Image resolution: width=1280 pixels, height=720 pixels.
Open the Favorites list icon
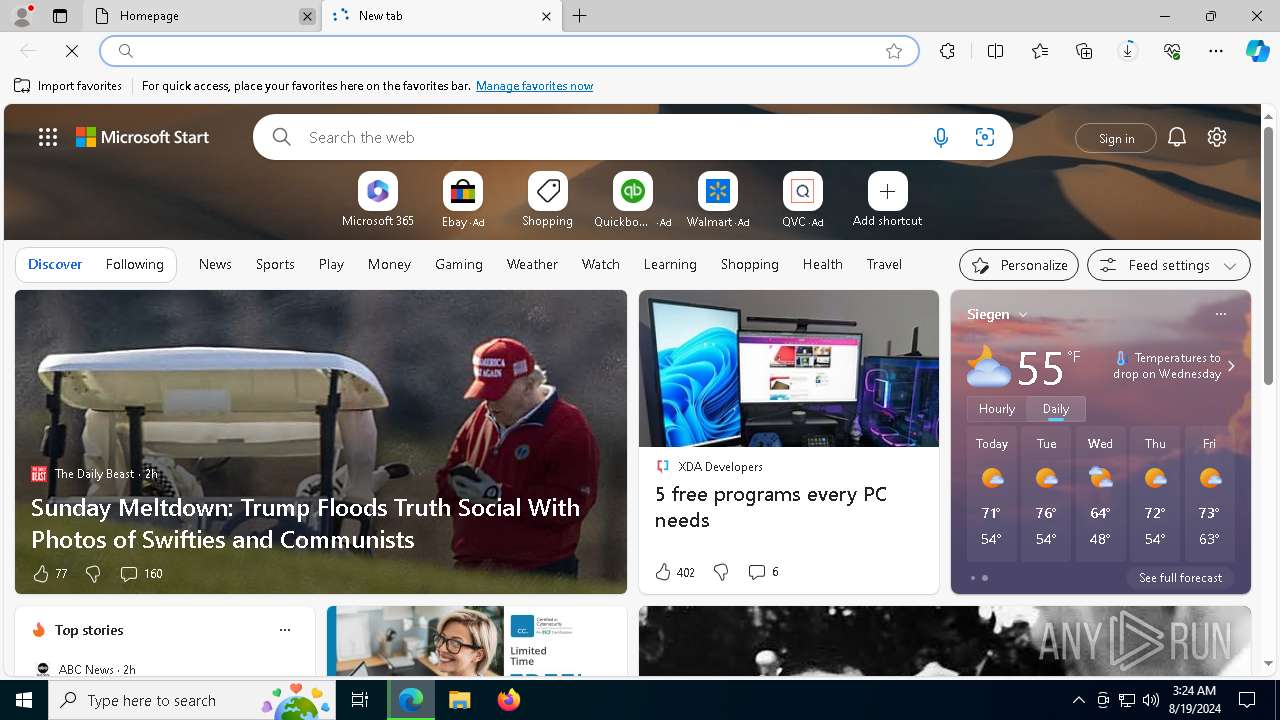[x=1040, y=51]
